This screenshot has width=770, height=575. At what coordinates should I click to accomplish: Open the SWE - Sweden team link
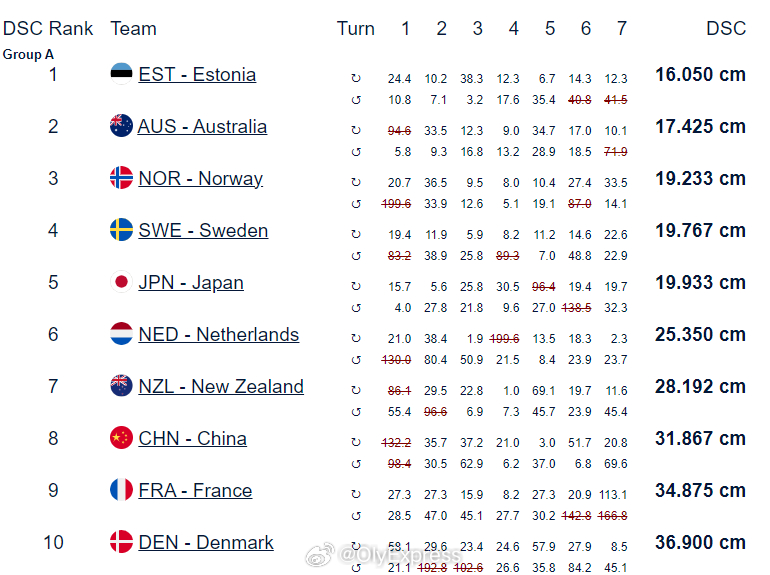click(203, 231)
